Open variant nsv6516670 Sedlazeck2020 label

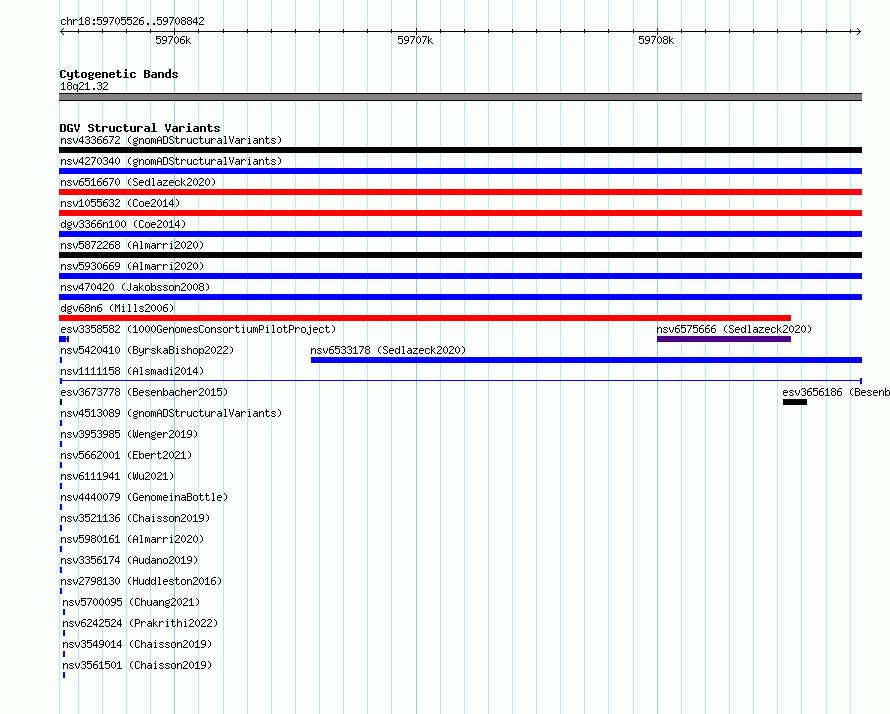pyautogui.click(x=138, y=182)
